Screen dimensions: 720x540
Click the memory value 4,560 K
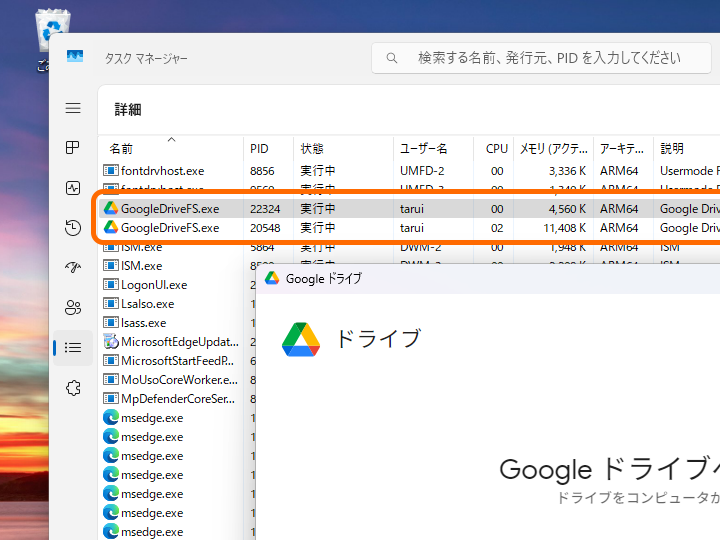click(x=567, y=209)
